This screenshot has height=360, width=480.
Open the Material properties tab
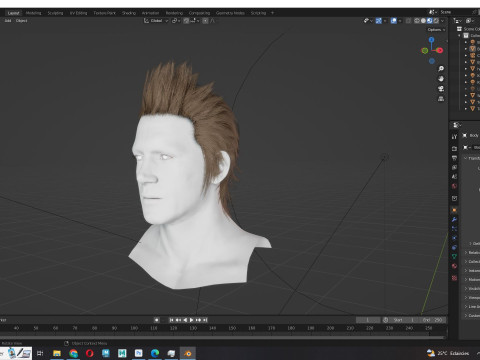(x=454, y=266)
